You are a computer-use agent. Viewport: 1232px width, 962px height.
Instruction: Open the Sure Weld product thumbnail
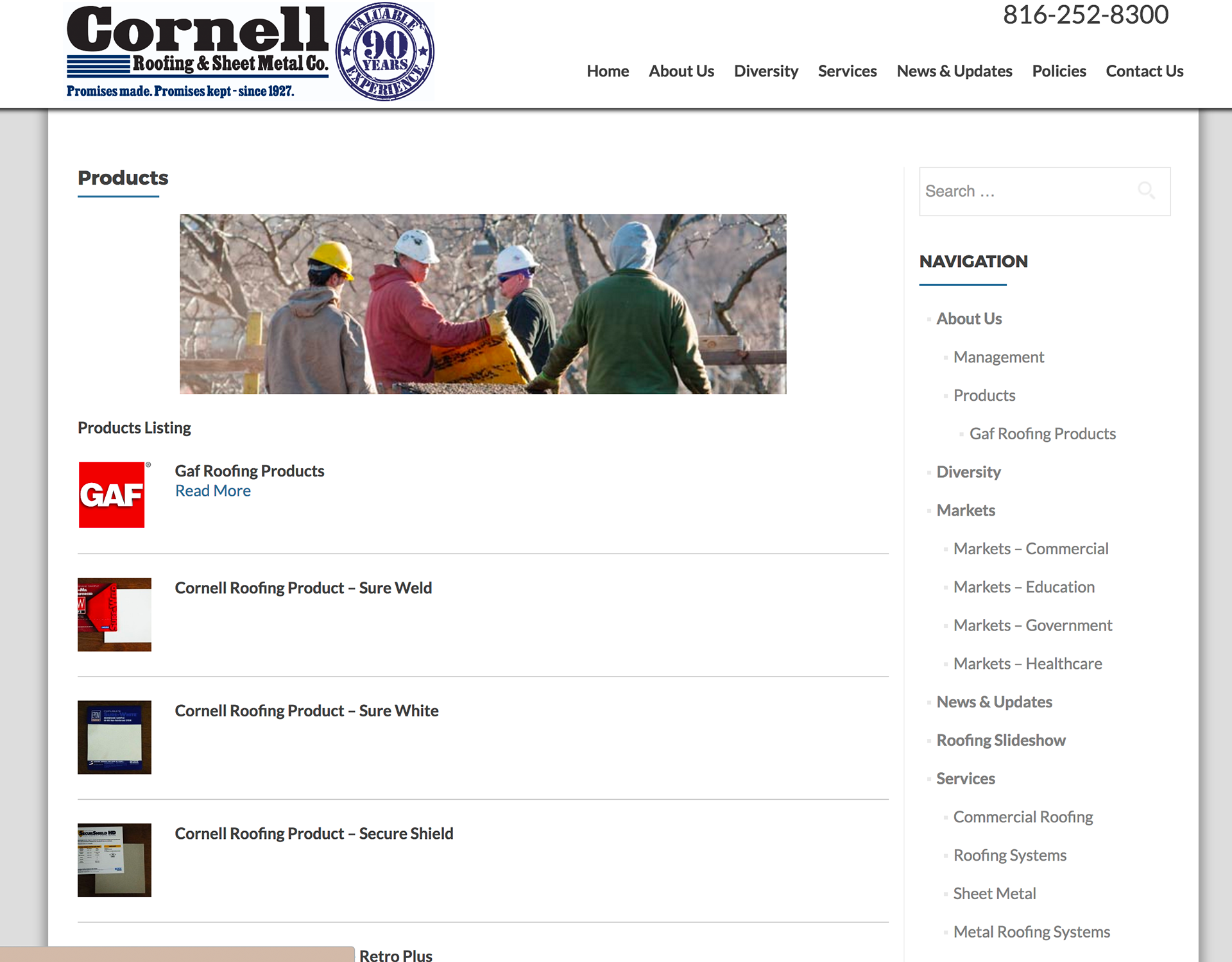coord(114,614)
